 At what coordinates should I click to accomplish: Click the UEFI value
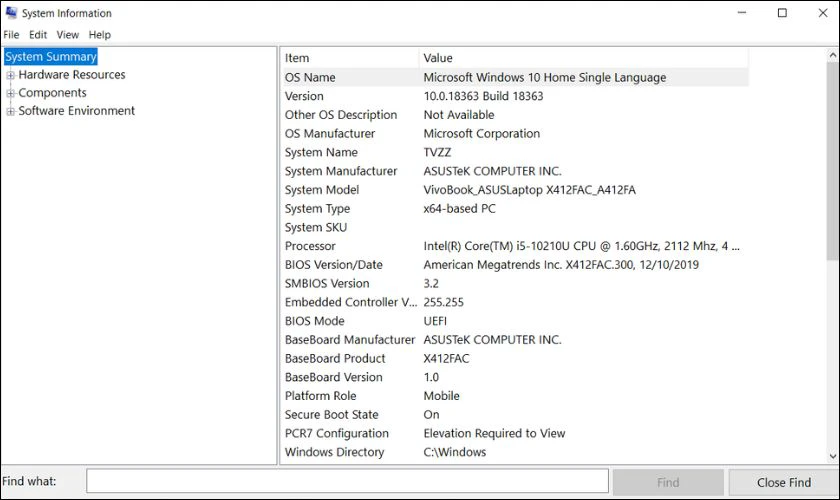click(435, 321)
